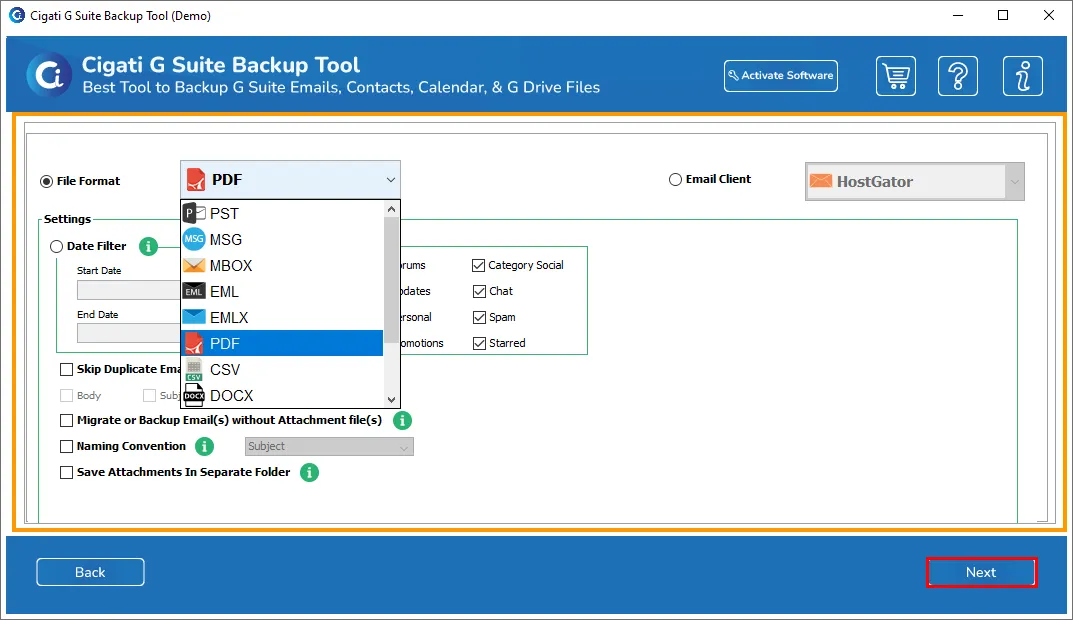The image size is (1073, 620).
Task: Uncheck the Starred checkbox
Action: 479,344
